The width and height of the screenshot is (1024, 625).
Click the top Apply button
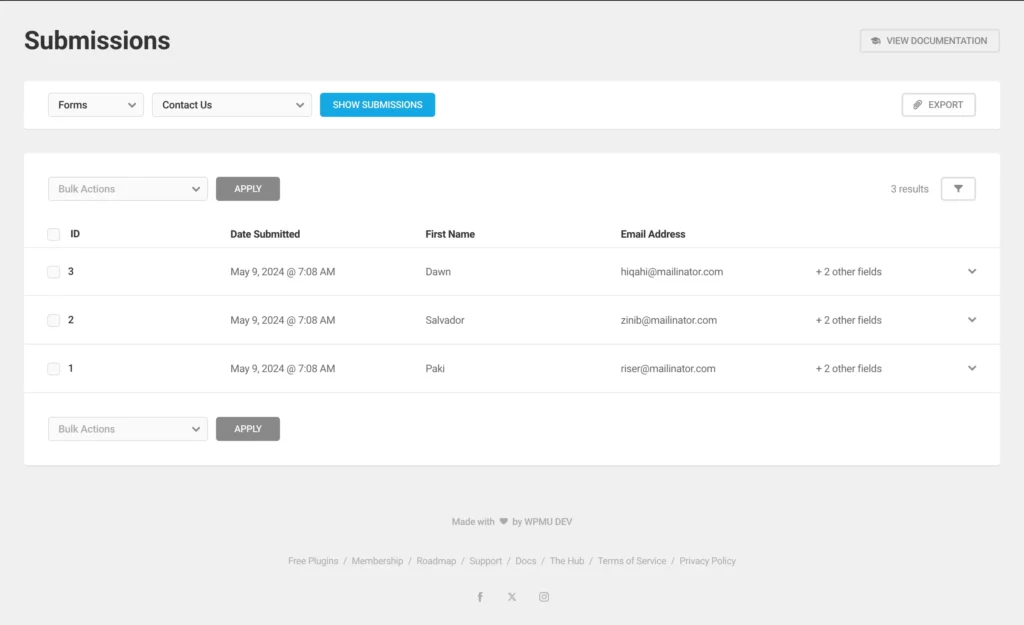tap(248, 189)
